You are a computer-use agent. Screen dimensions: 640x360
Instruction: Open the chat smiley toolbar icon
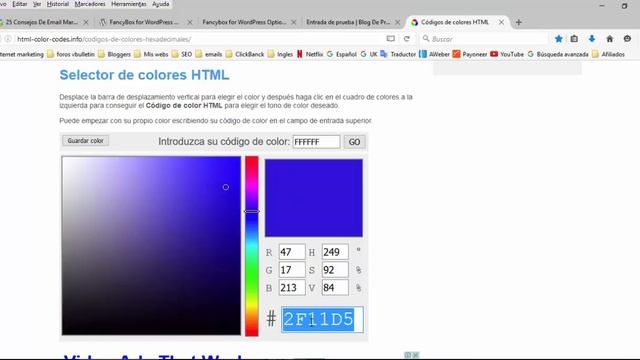[x=627, y=39]
